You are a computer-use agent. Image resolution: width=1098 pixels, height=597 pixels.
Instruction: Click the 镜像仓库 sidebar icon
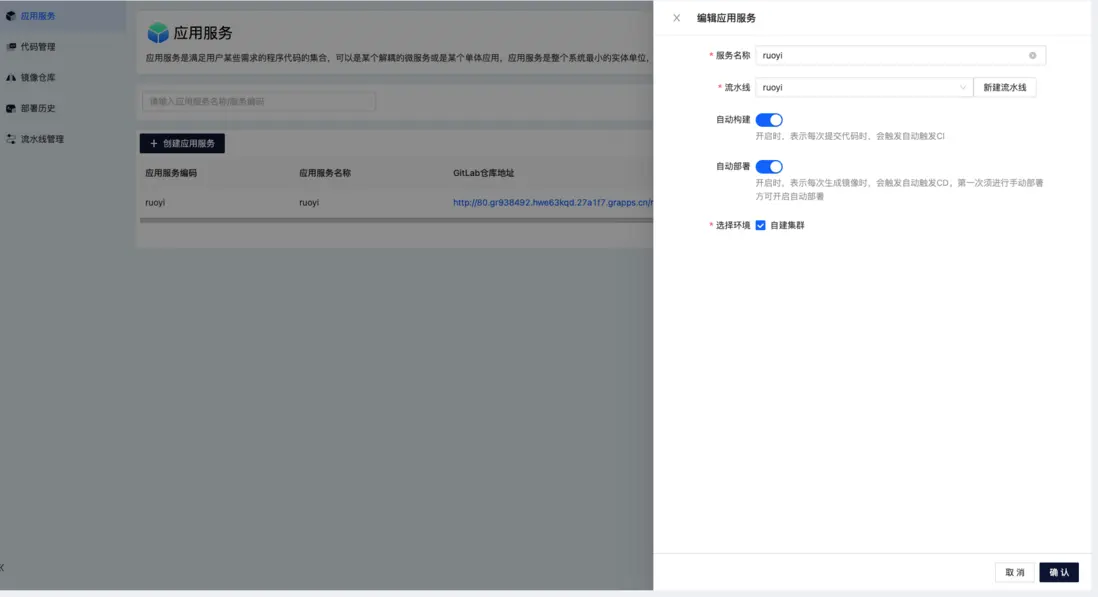click(11, 78)
